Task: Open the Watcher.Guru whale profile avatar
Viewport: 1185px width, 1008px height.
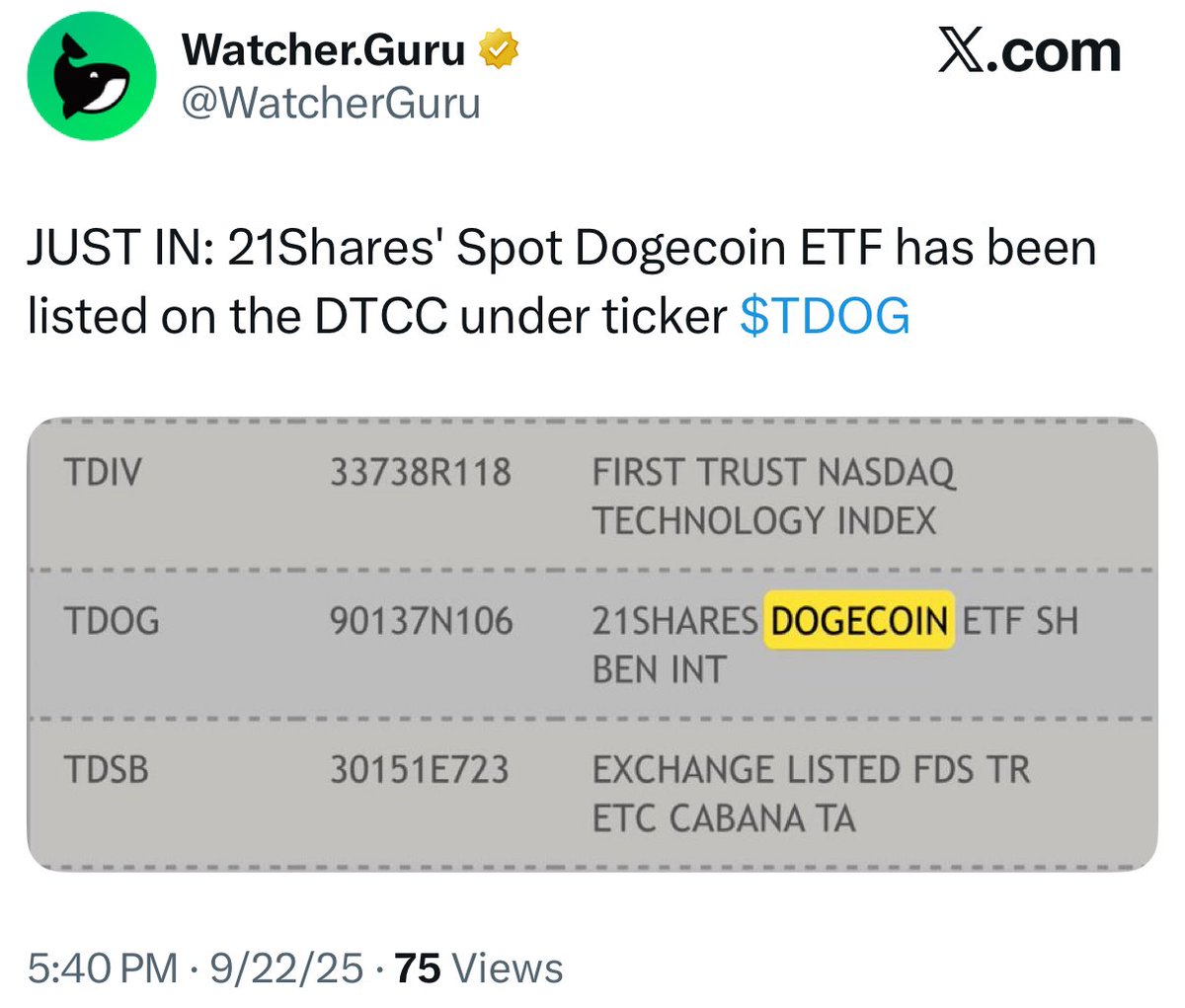Action: point(92,77)
